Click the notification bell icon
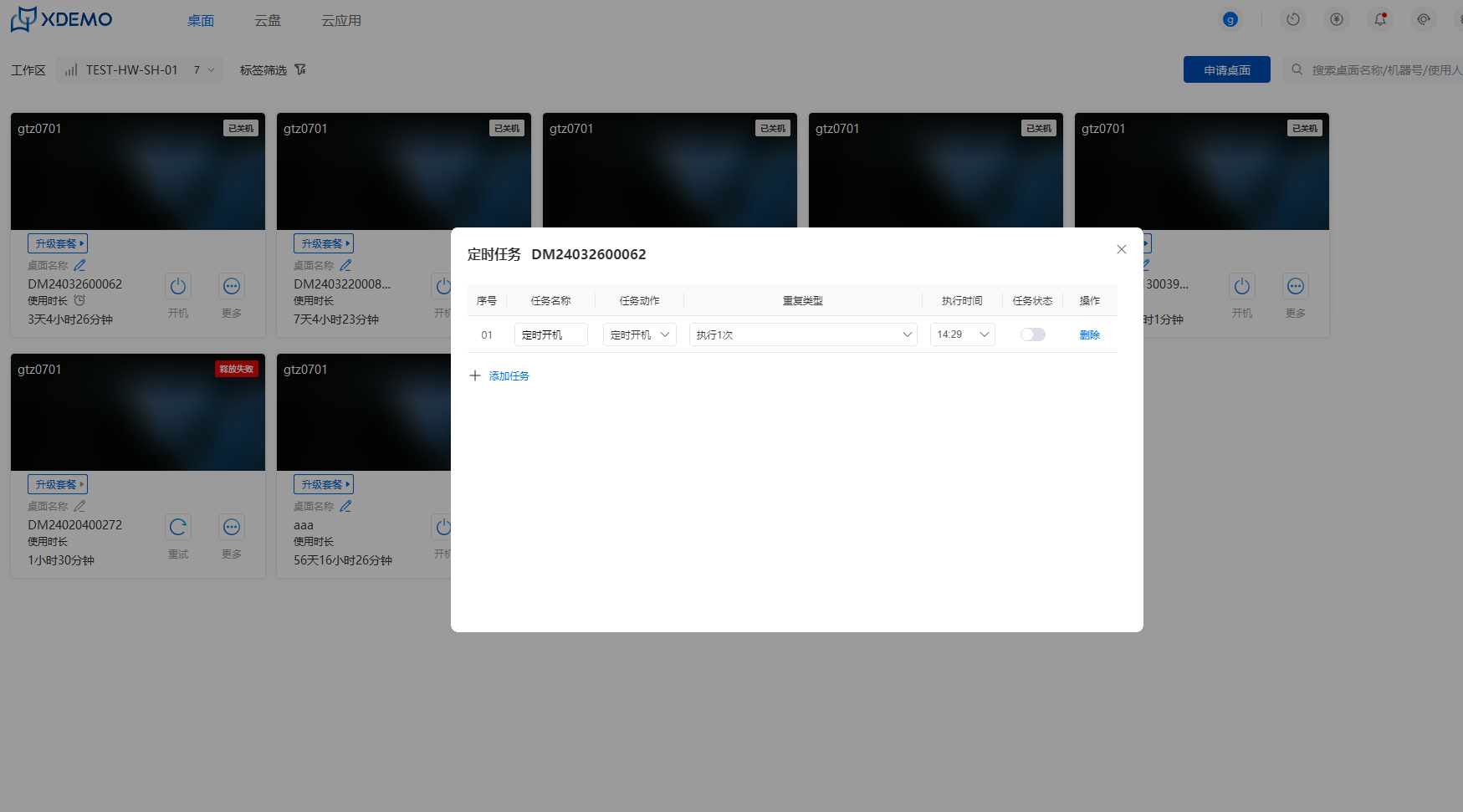 pyautogui.click(x=1379, y=19)
